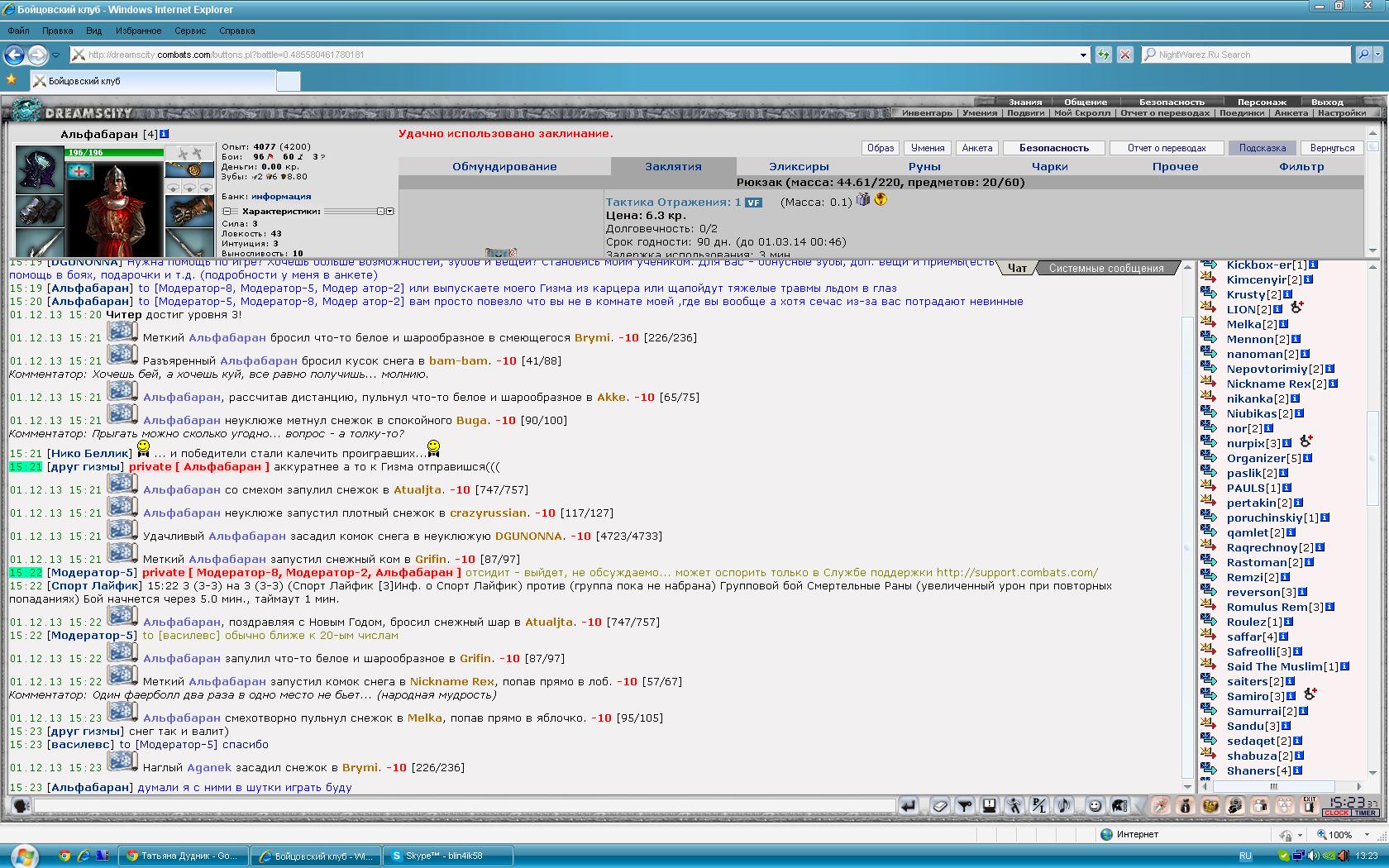Click the yellow radiation icon by item

tap(881, 199)
